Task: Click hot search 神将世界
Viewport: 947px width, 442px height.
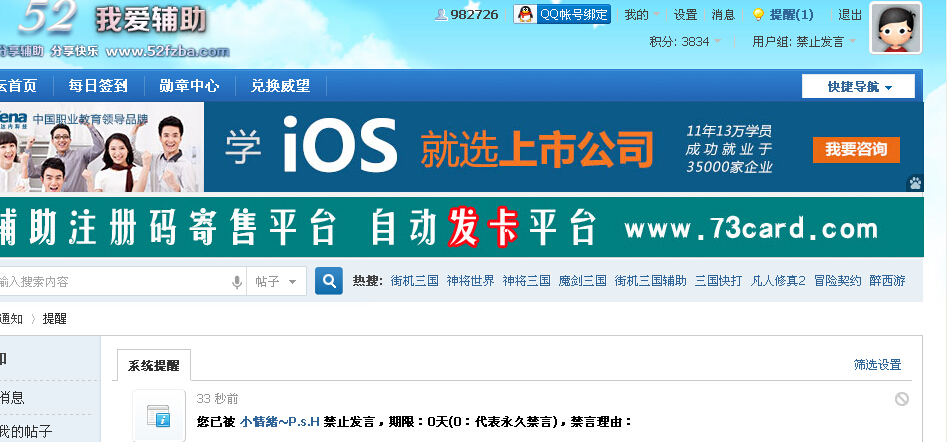Action: 470,281
